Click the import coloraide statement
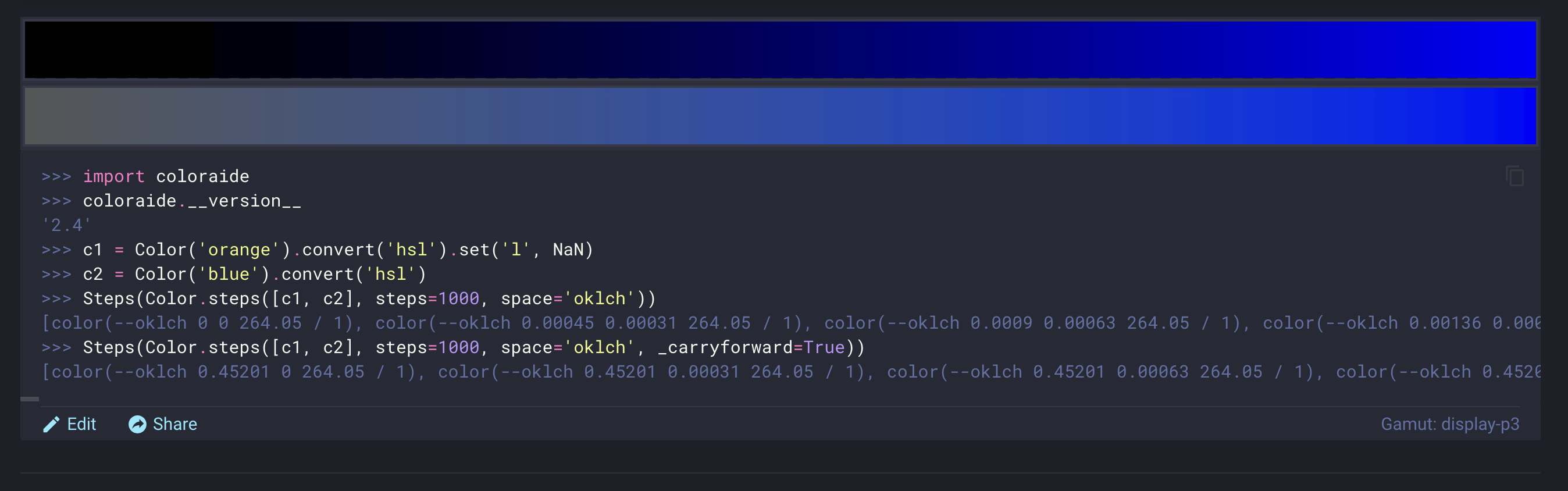 tap(166, 176)
